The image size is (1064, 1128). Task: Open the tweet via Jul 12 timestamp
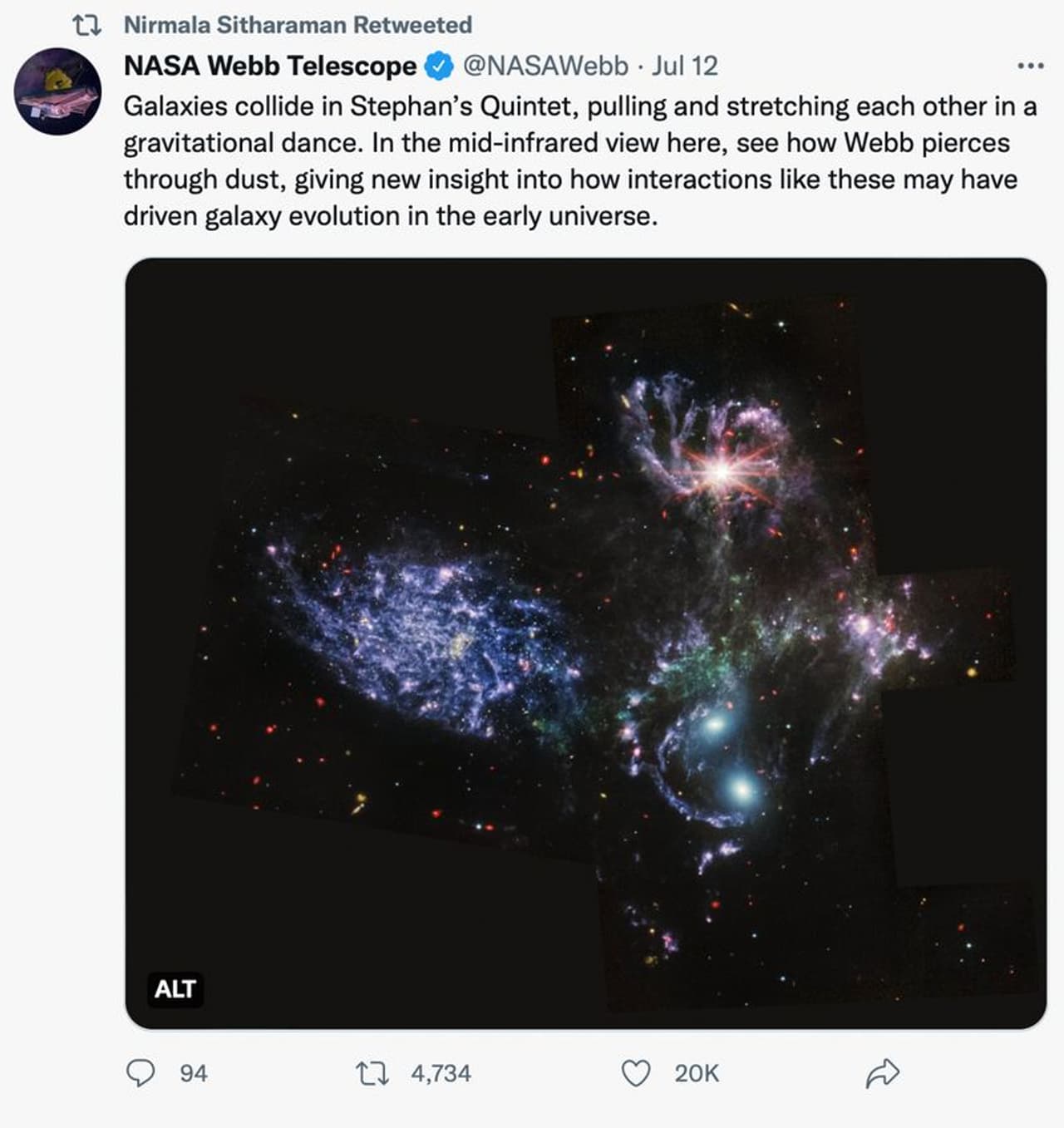(684, 66)
